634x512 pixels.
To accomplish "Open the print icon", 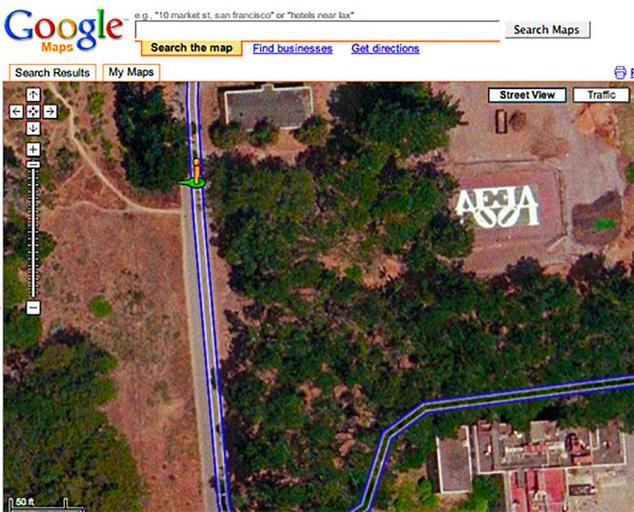I will click(x=620, y=72).
